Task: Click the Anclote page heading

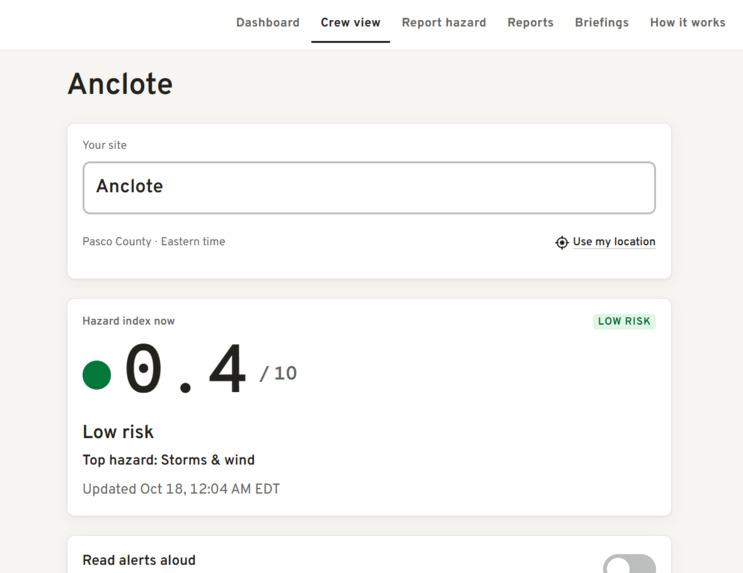Action: click(x=120, y=84)
